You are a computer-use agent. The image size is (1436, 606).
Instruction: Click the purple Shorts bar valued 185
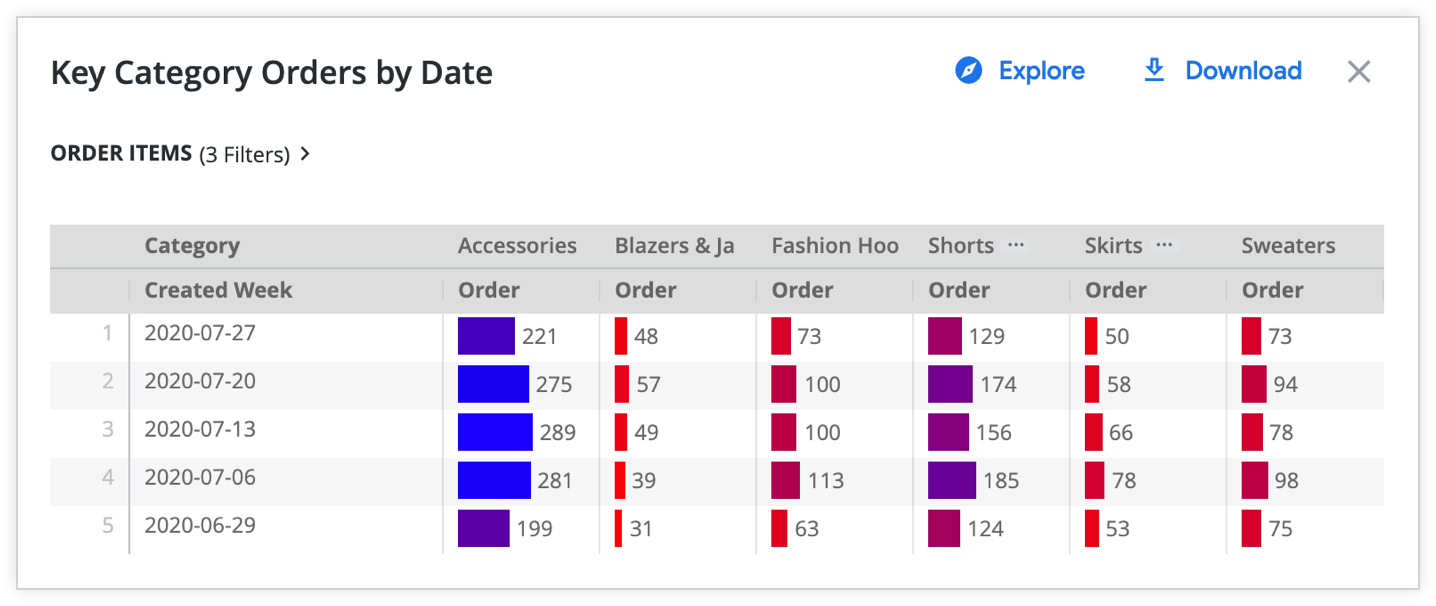951,480
